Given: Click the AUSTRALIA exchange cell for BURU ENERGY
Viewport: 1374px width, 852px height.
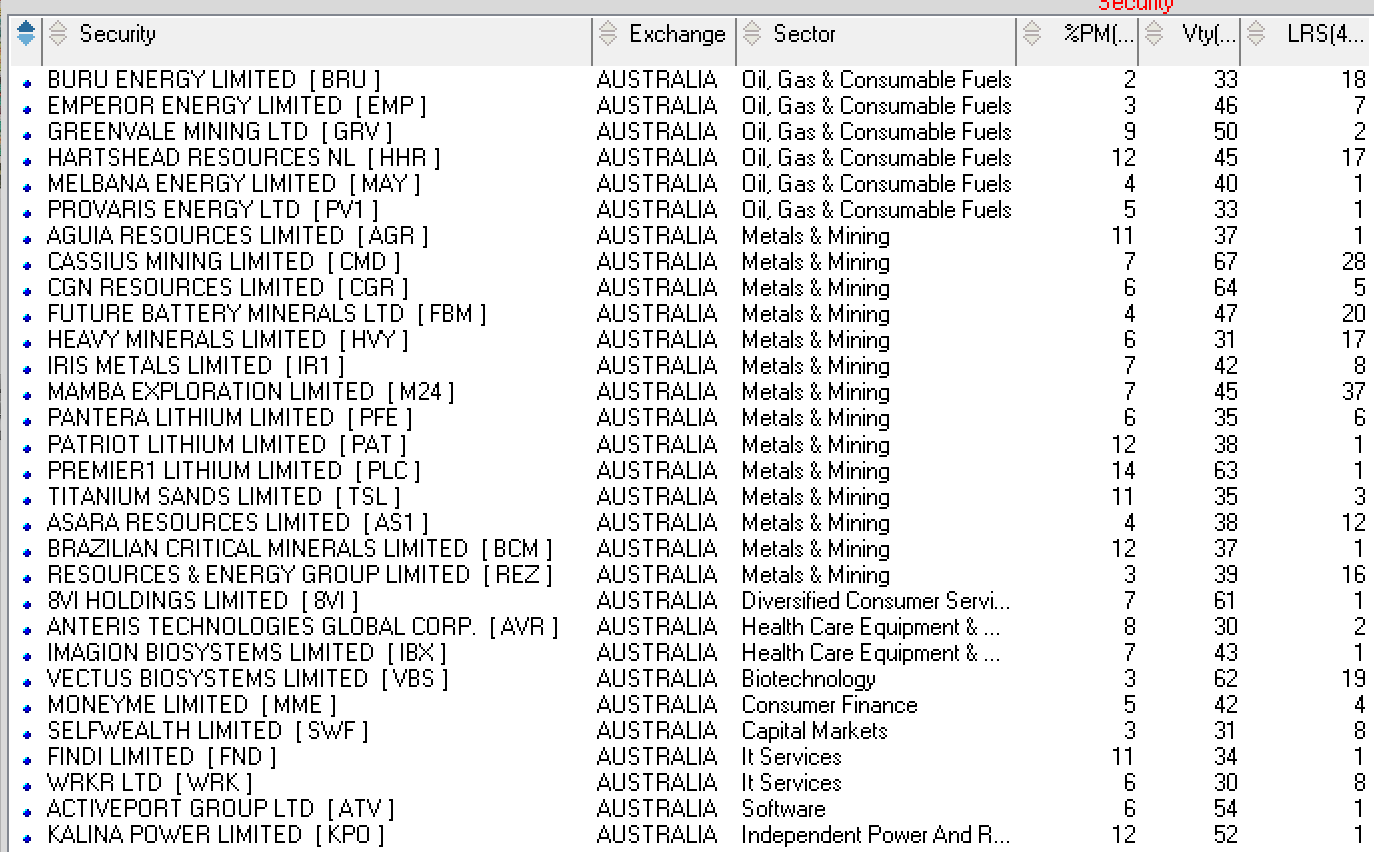Looking at the screenshot, I should [x=656, y=80].
